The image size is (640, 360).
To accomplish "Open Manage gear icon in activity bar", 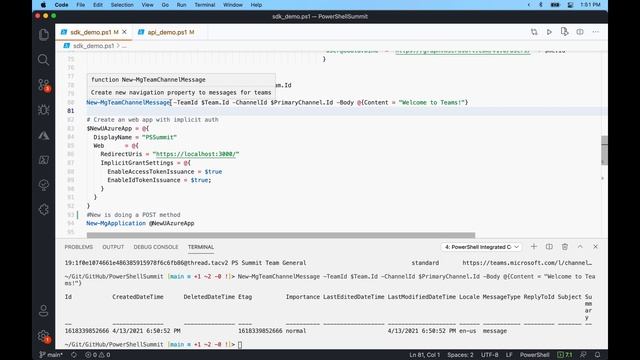I will point(44,336).
